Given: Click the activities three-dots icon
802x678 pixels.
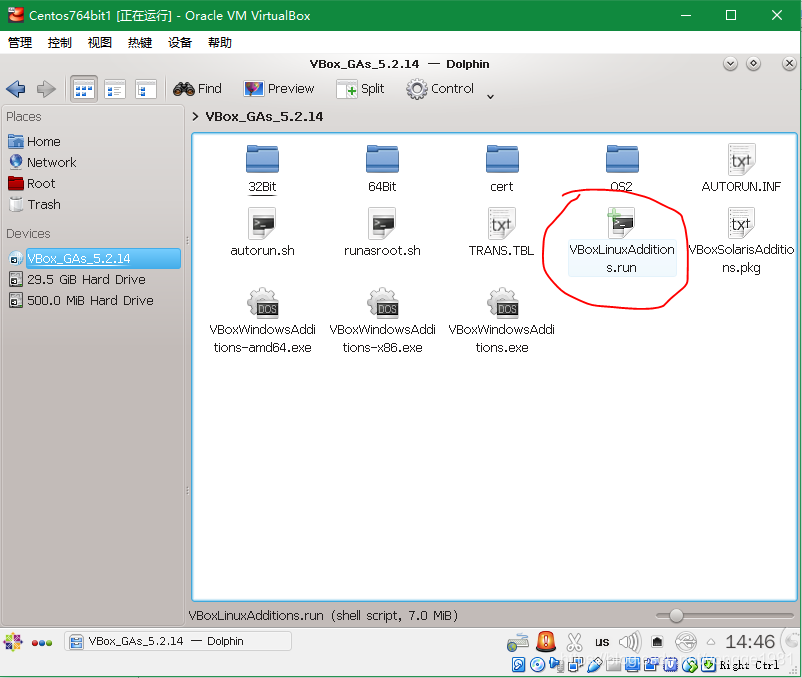Looking at the screenshot, I should pos(42,643).
